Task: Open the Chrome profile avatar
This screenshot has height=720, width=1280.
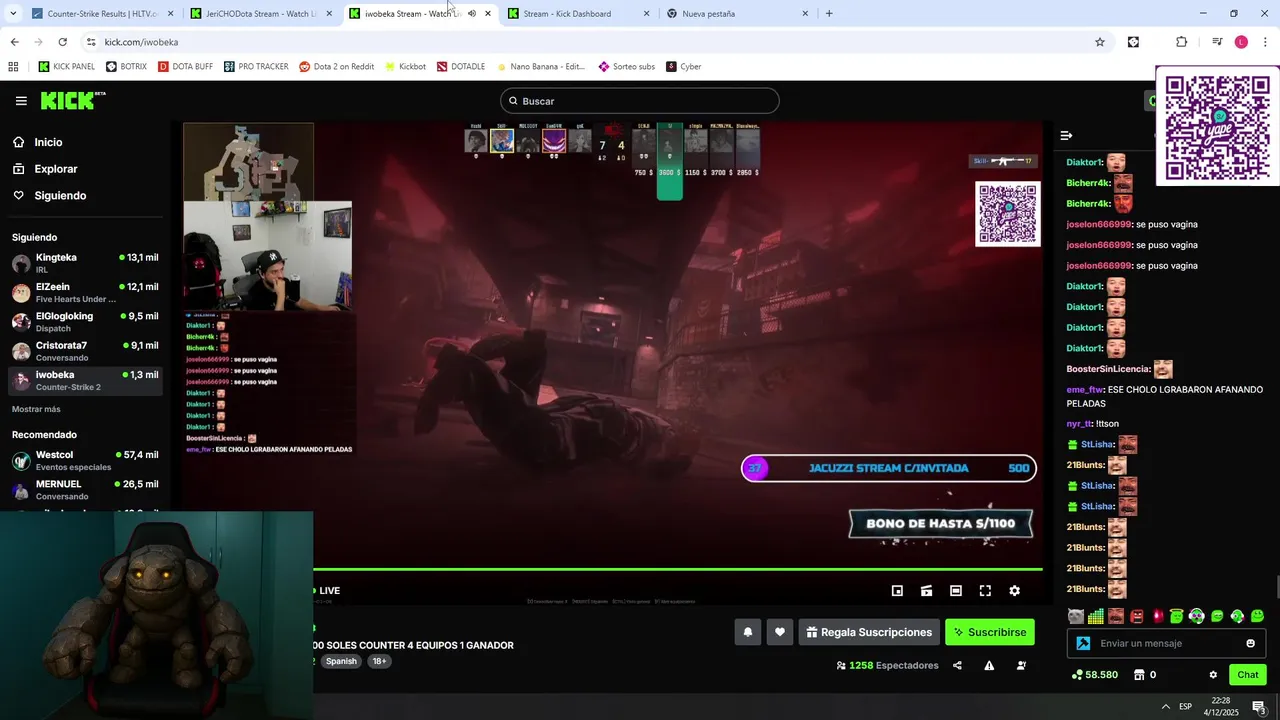Action: point(1241,42)
